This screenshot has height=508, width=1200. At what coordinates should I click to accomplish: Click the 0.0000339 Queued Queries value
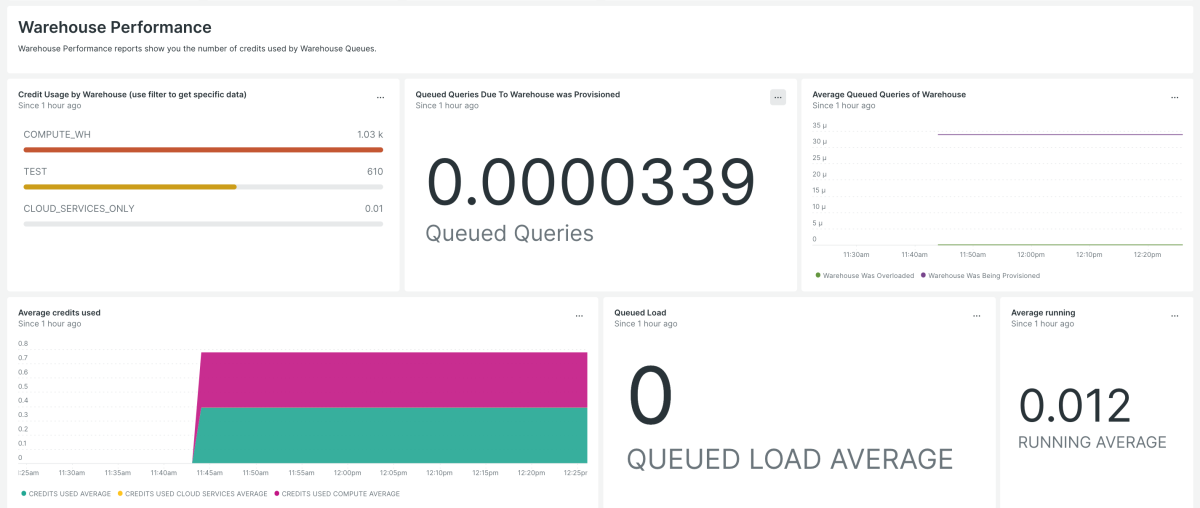[x=590, y=185]
